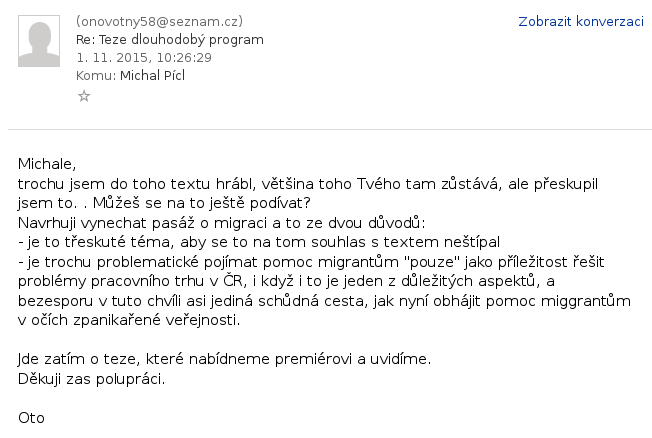Click the sender's grey avatar picture
Image resolution: width=652 pixels, height=438 pixels.
[39, 41]
